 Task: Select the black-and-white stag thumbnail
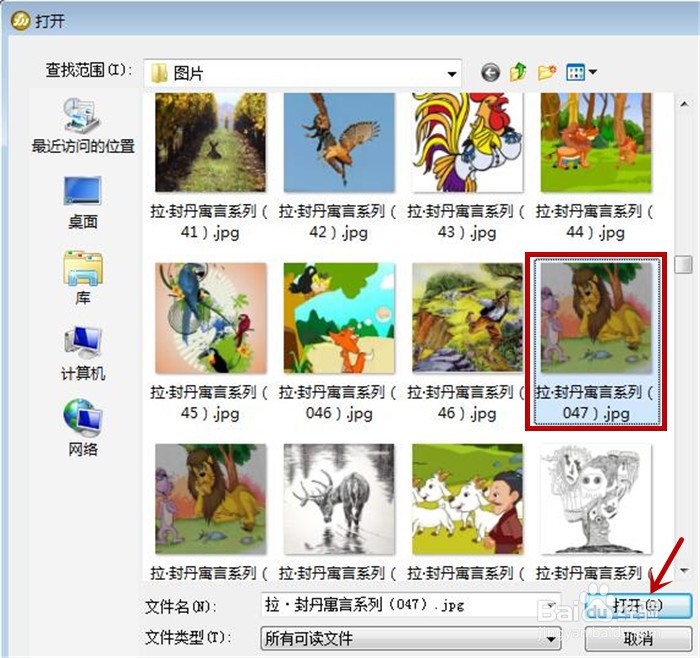pos(339,499)
